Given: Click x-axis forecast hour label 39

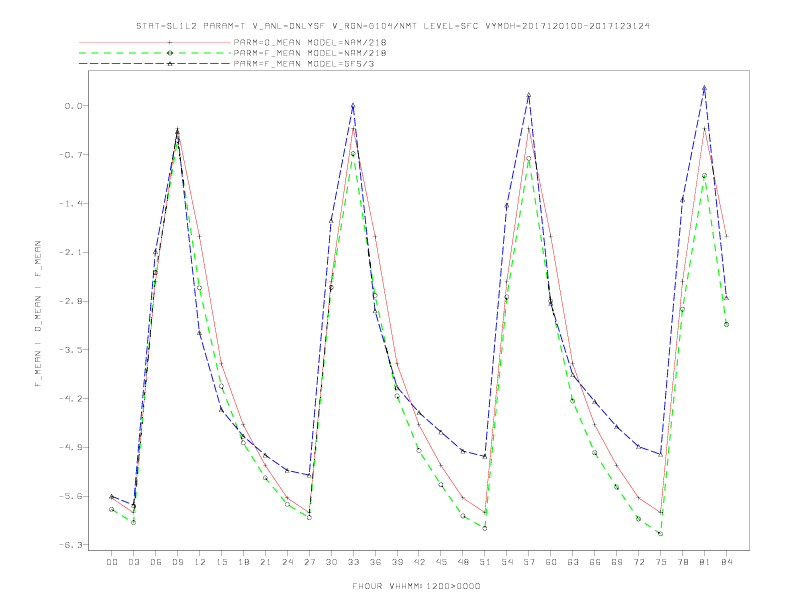Looking at the screenshot, I should pyautogui.click(x=397, y=562).
